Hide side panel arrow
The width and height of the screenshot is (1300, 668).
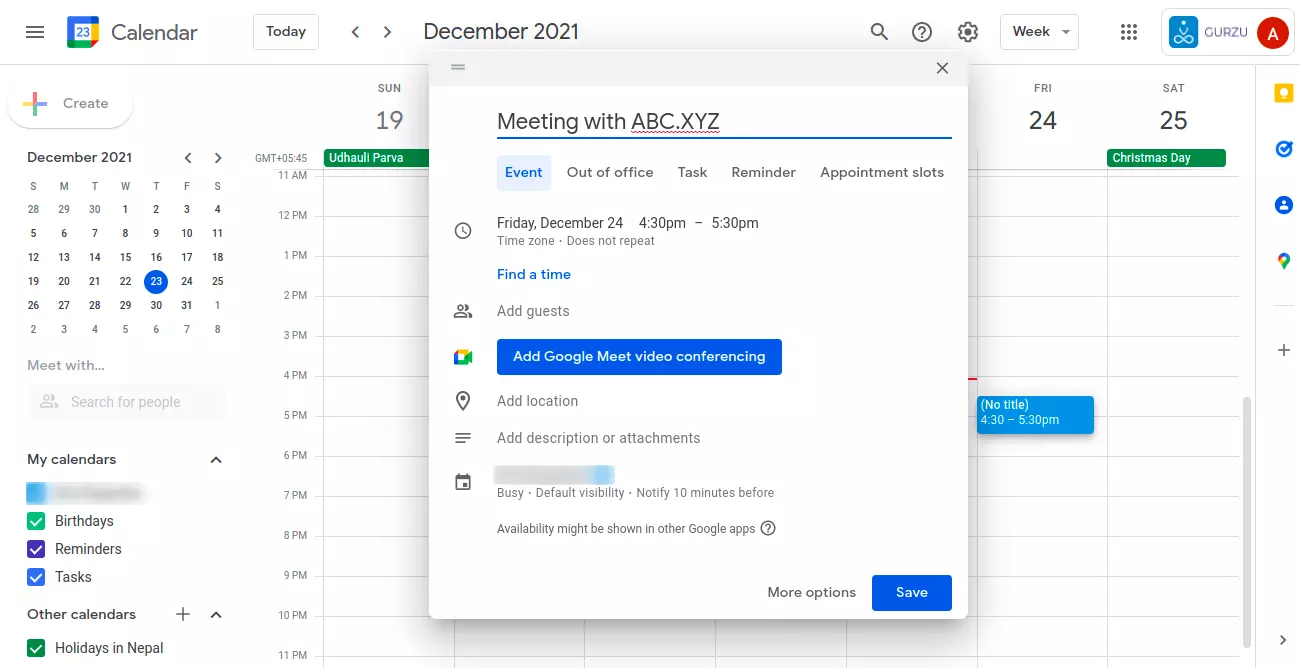click(x=1284, y=640)
